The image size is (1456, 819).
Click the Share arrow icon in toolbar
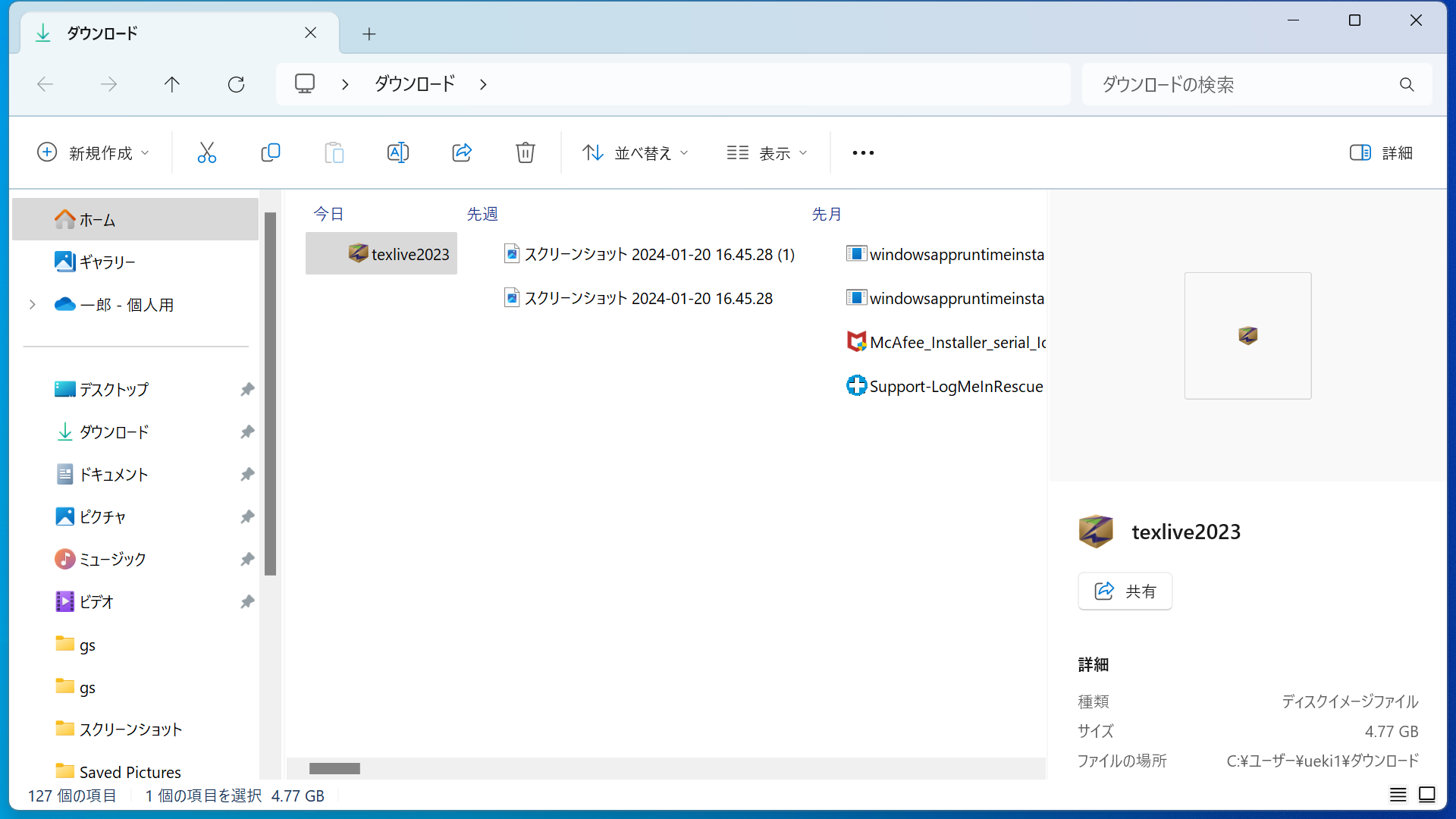click(x=462, y=152)
